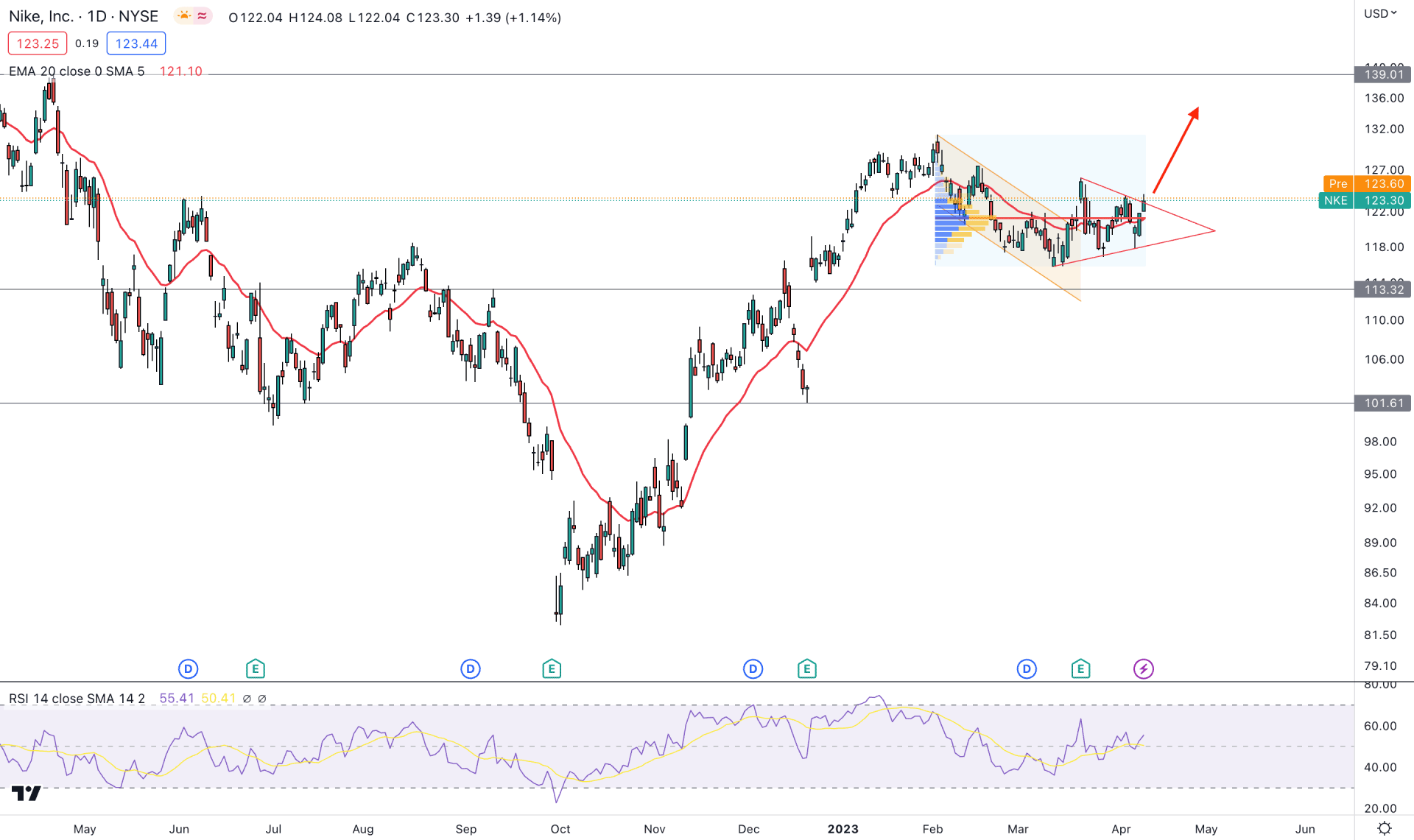
Task: Open the December earnings E marker
Action: pyautogui.click(x=806, y=669)
